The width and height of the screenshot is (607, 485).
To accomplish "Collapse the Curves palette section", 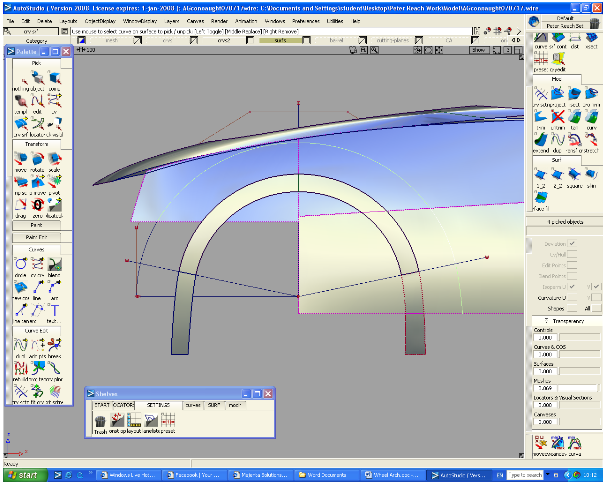I will [x=36, y=249].
